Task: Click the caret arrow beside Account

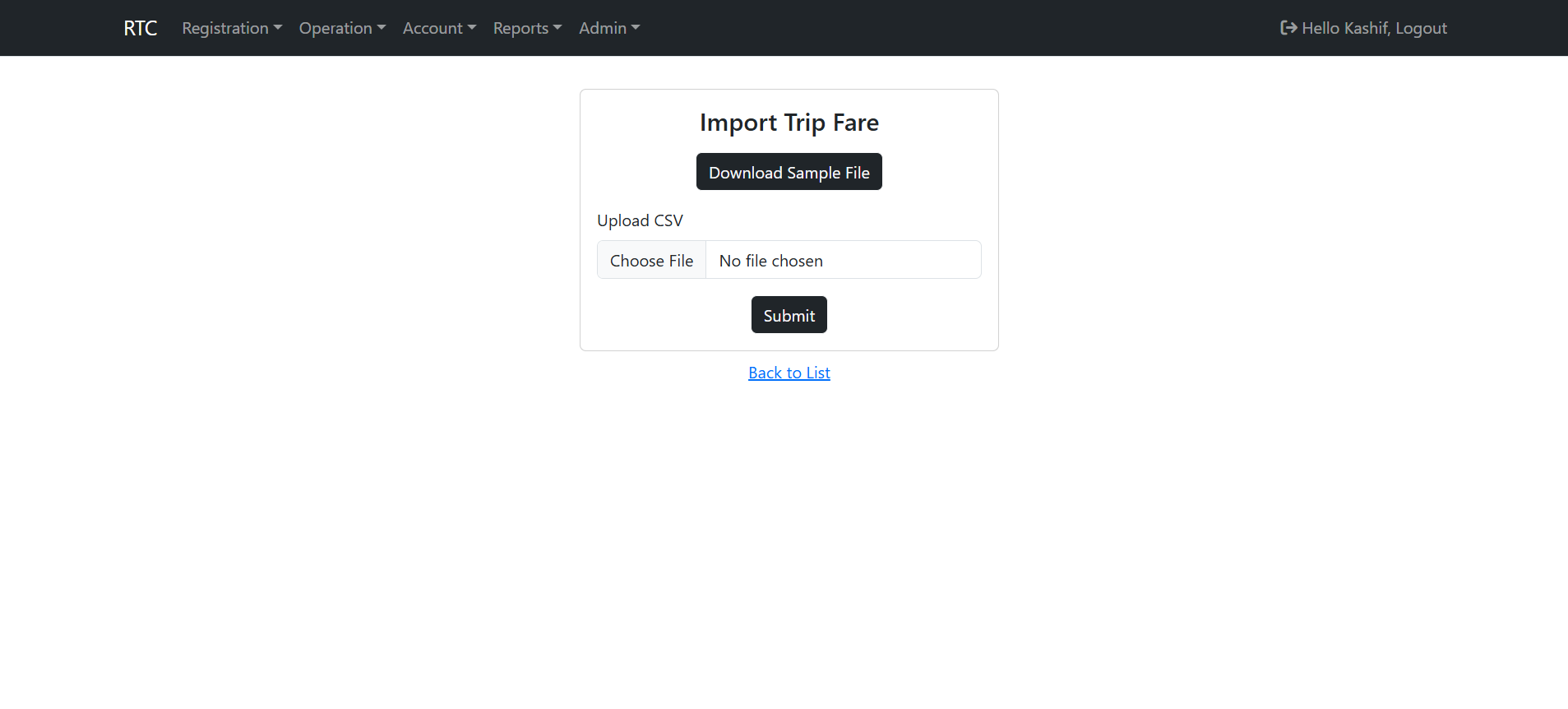Action: click(472, 28)
